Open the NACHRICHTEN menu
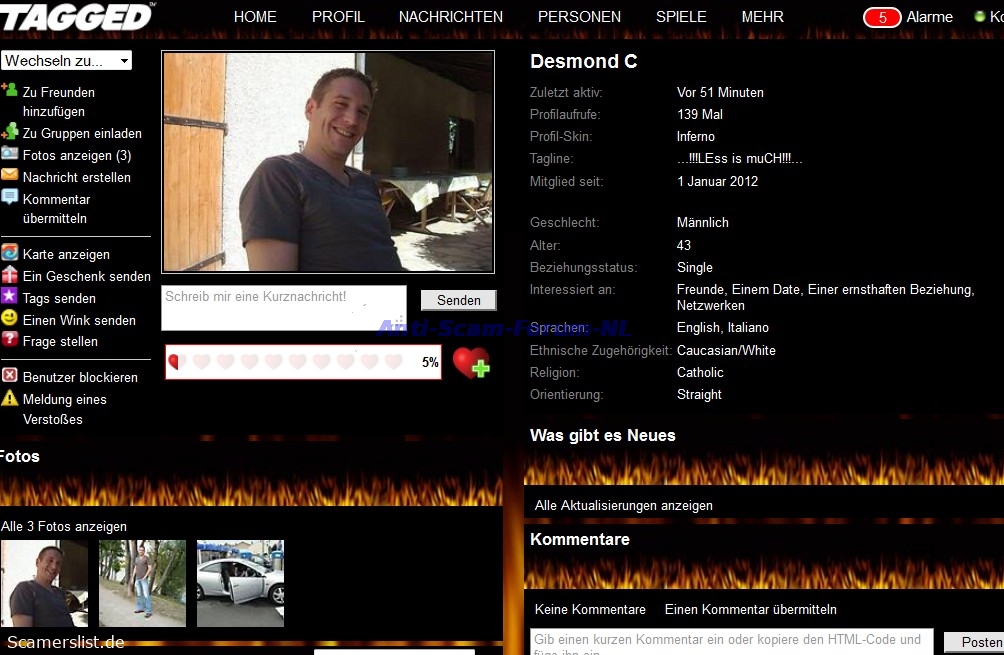 pyautogui.click(x=451, y=17)
